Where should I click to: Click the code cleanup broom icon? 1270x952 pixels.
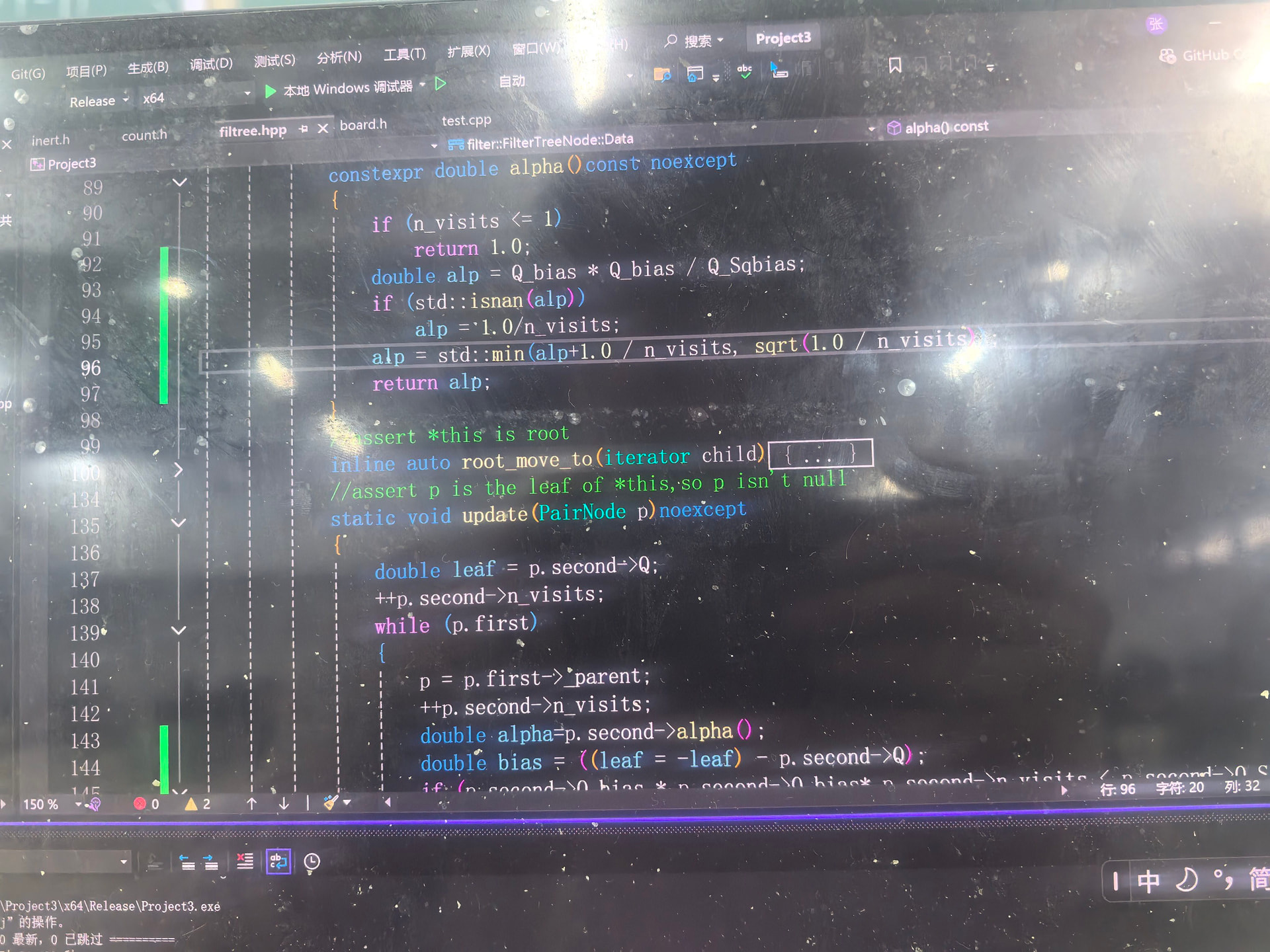click(x=331, y=803)
